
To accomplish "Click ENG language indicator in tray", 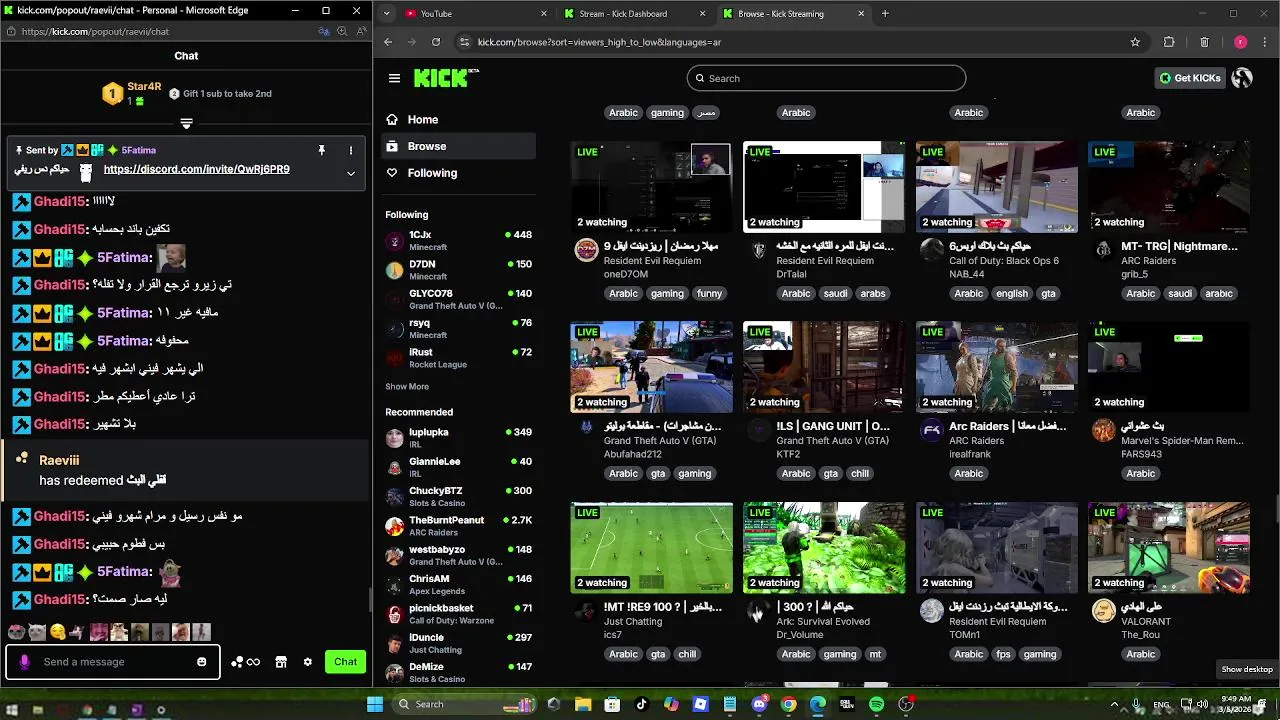I will (1161, 705).
